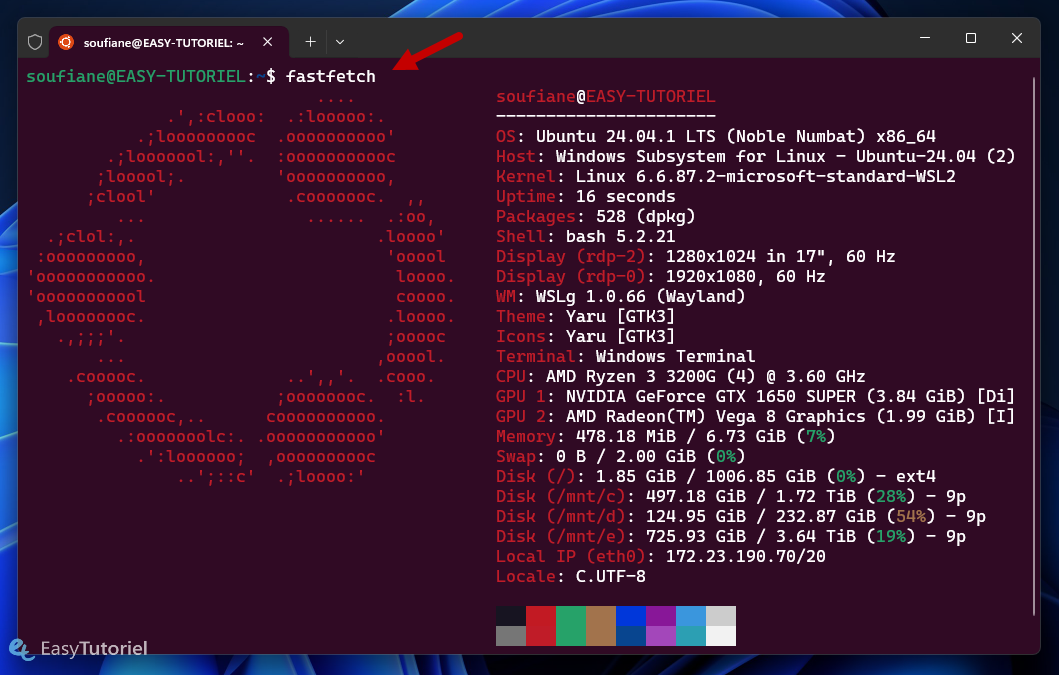The image size is (1059, 675).
Task: Click the Ubuntu icon on the terminal tab
Action: pos(66,41)
